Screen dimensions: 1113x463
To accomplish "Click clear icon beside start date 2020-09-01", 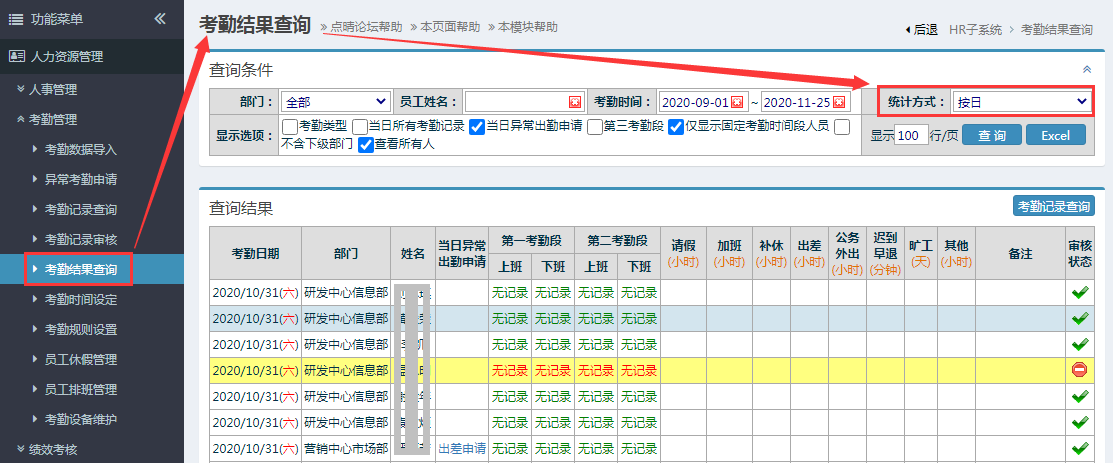I will coord(737,102).
